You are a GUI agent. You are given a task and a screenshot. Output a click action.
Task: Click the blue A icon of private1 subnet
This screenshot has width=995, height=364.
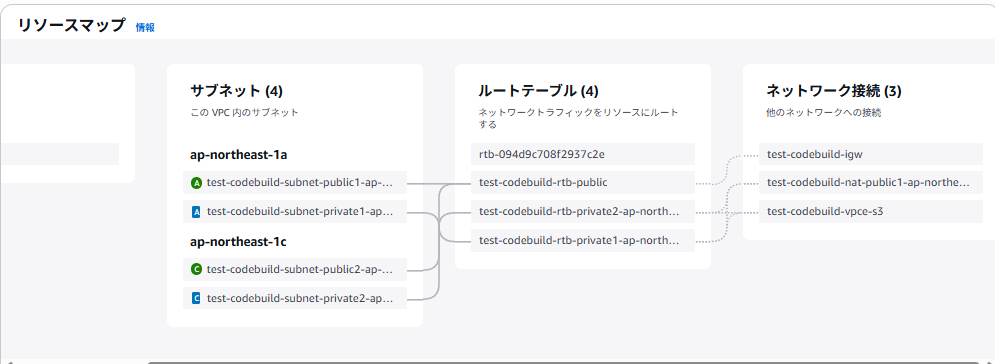point(196,212)
